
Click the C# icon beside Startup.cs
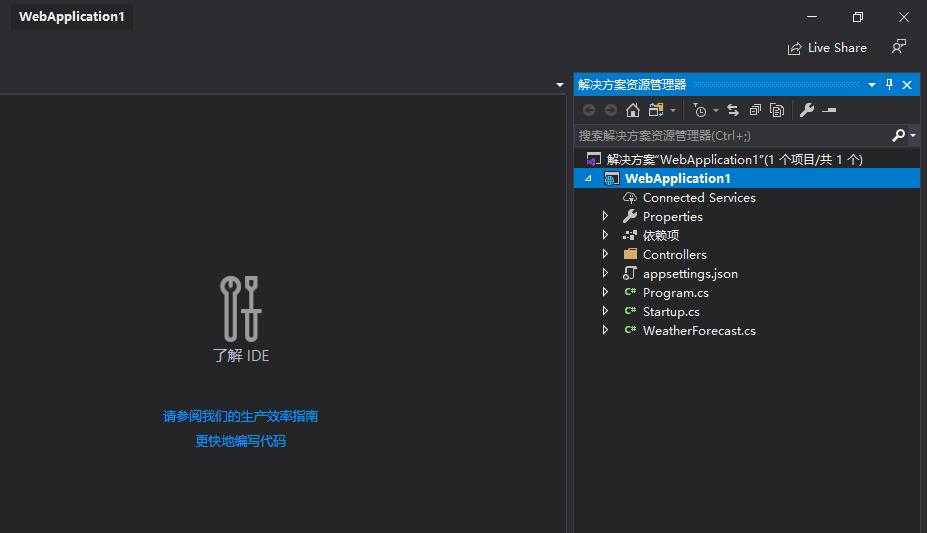630,311
